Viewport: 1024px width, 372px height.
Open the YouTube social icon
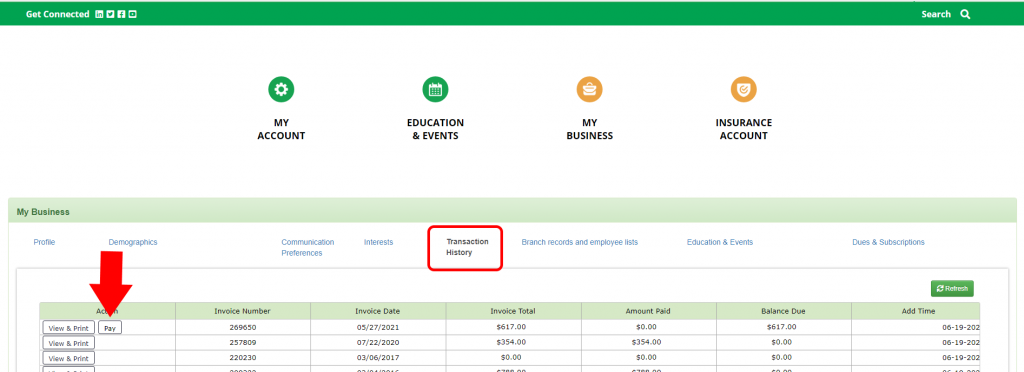pos(132,14)
